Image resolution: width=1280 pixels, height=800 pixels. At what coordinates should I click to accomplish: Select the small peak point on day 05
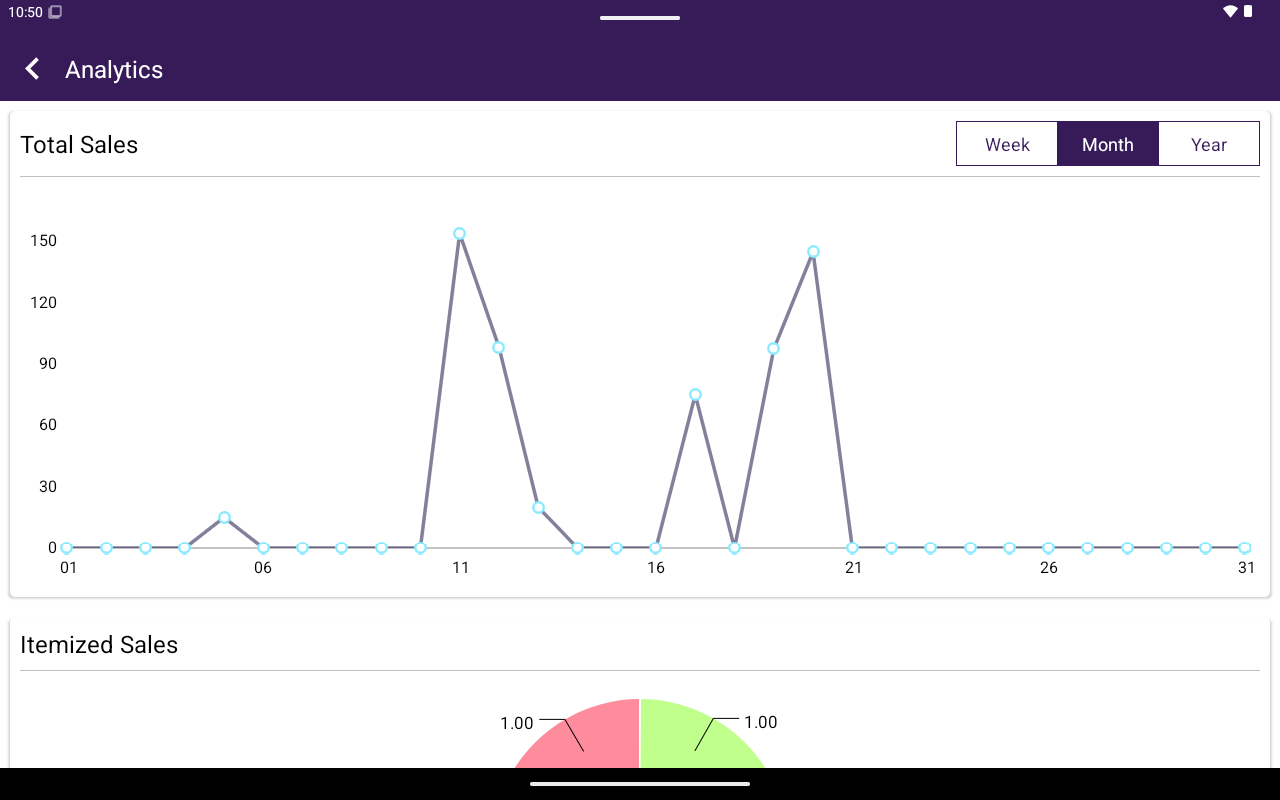(224, 517)
